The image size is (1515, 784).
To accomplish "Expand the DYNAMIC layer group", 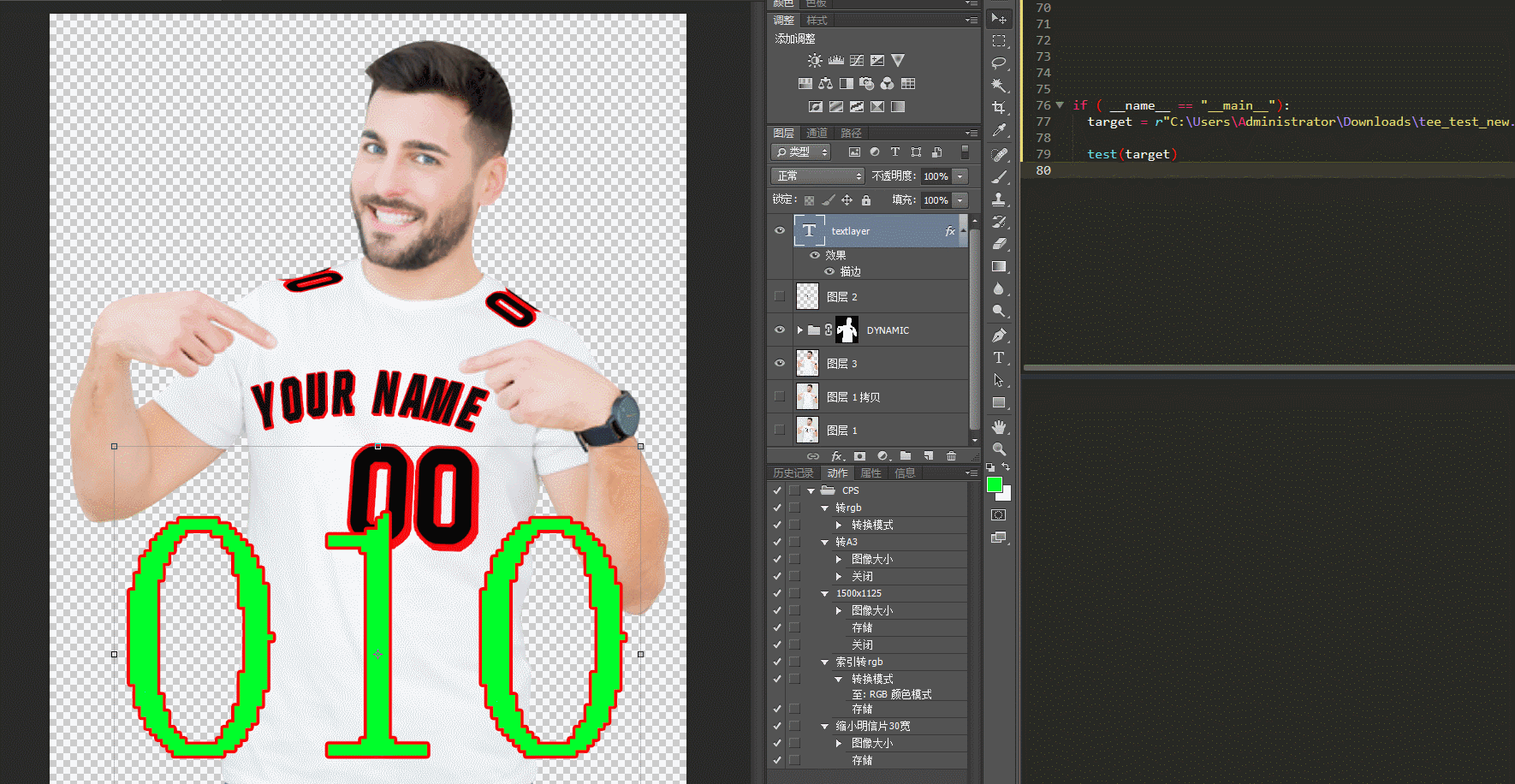I will pos(800,330).
